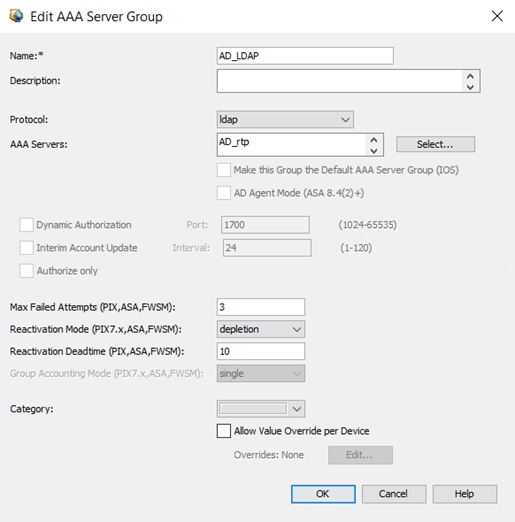
Task: Click down arrow in AAA Servers list
Action: pos(374,151)
